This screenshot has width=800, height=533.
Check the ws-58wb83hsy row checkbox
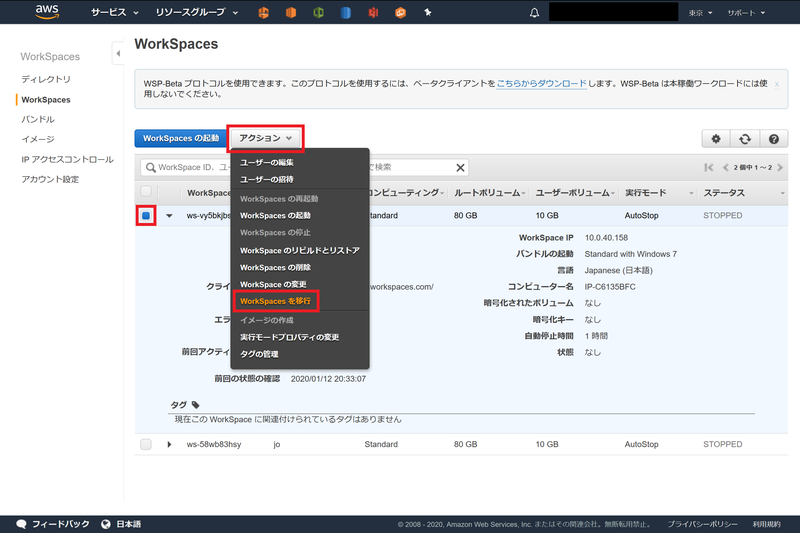click(146, 444)
